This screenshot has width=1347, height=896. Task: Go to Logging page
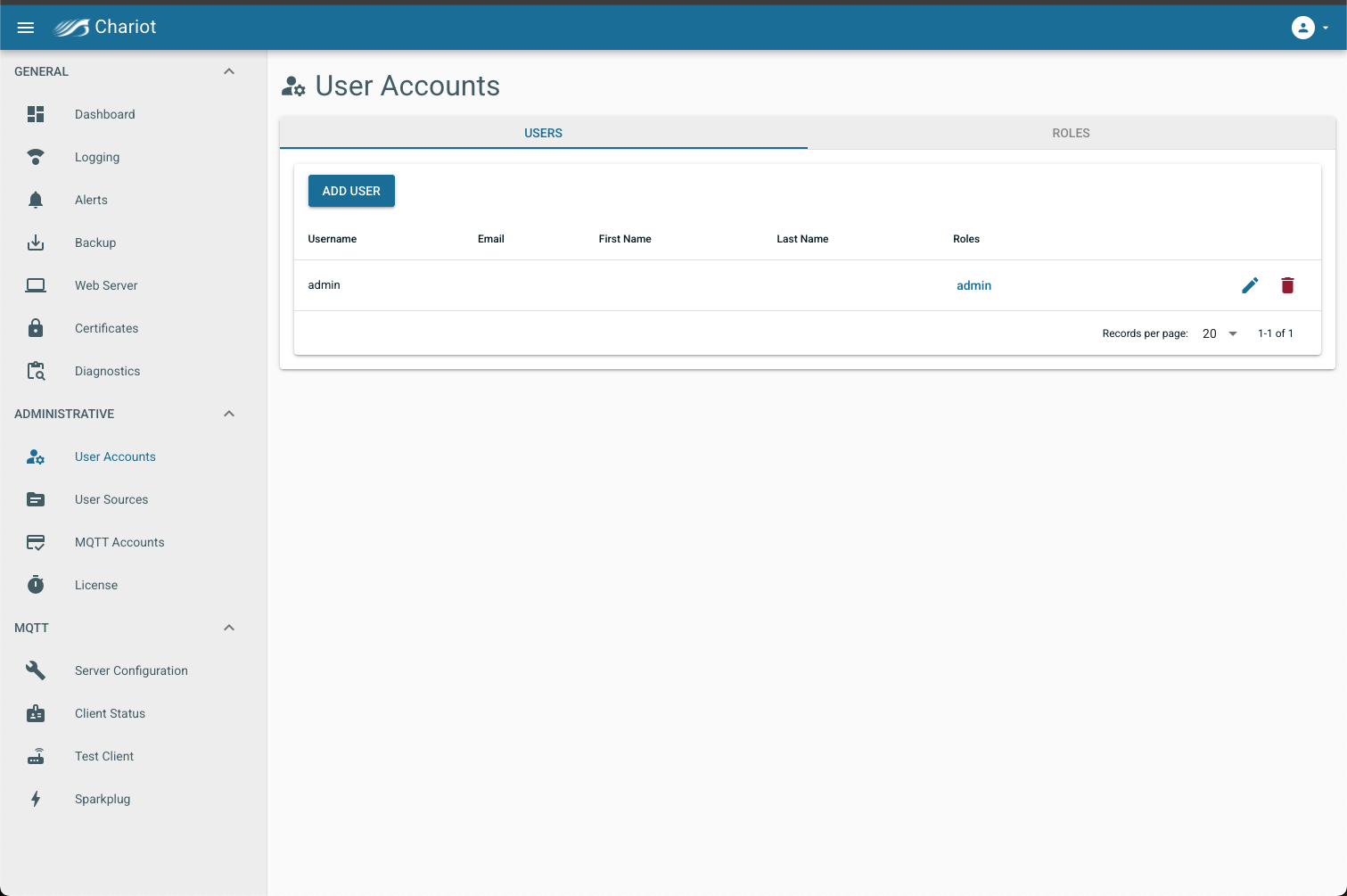coord(97,157)
